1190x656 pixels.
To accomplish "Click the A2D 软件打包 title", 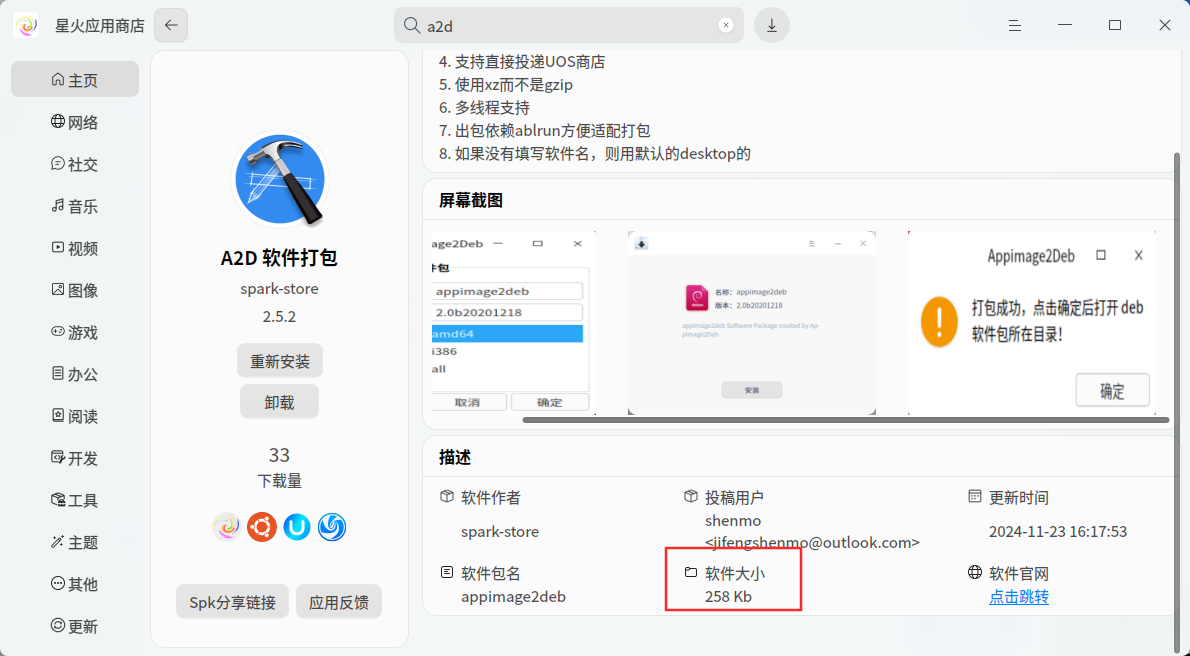I will click(x=279, y=257).
